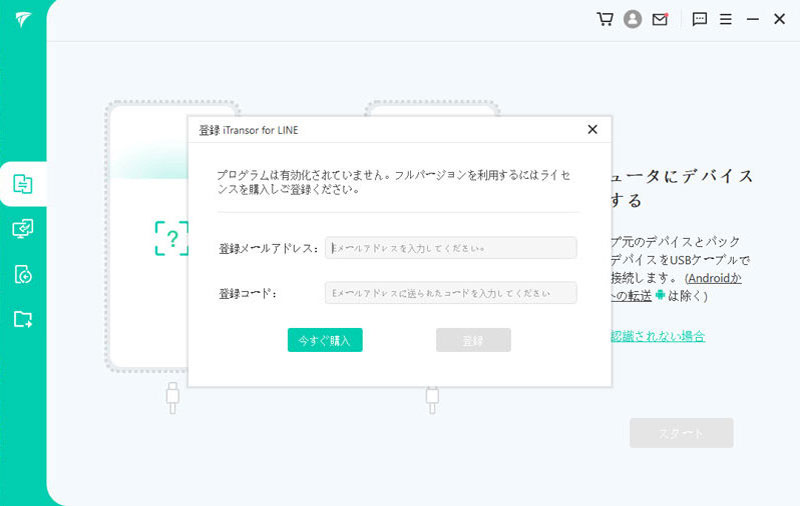The height and width of the screenshot is (506, 800).
Task: Open the device not recognized help link
Action: [x=658, y=336]
